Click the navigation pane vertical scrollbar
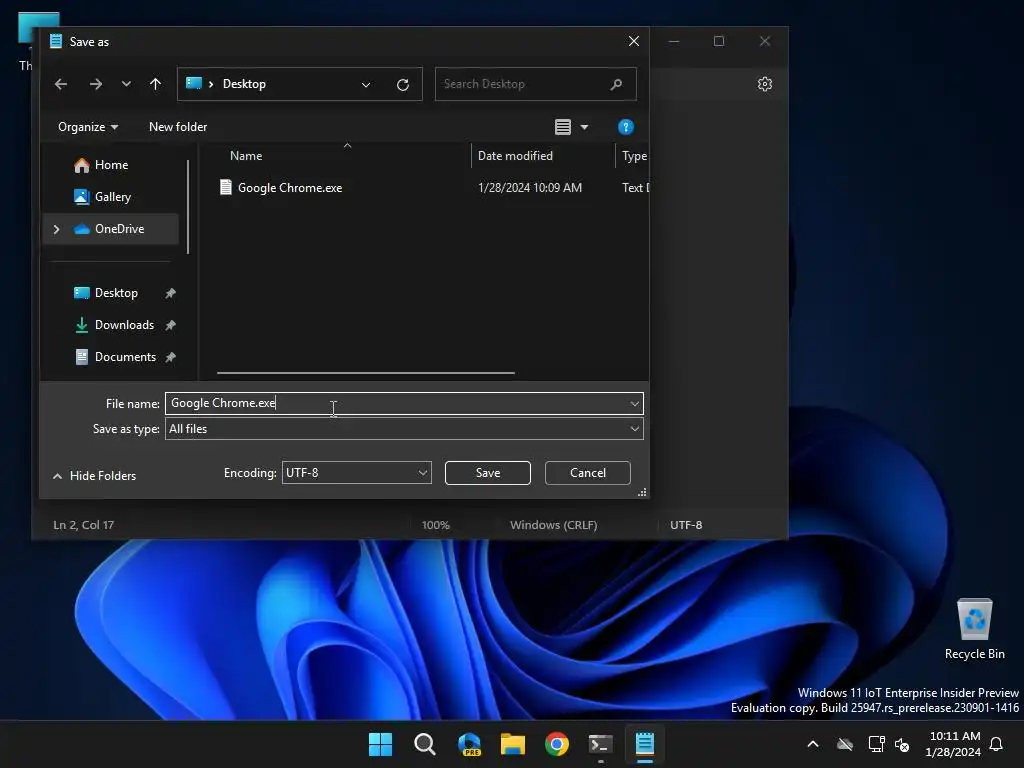 (x=188, y=207)
